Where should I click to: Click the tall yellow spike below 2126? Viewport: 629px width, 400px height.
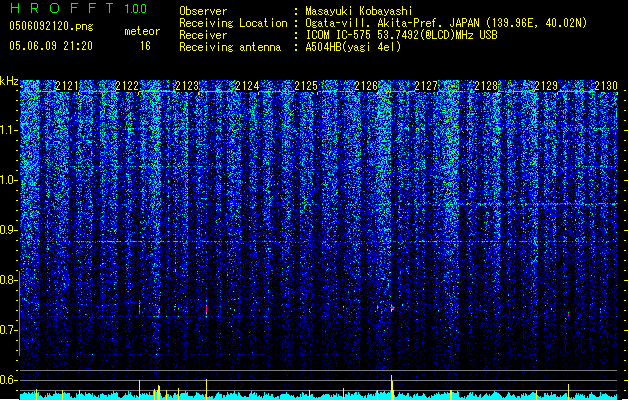pyautogui.click(x=392, y=387)
